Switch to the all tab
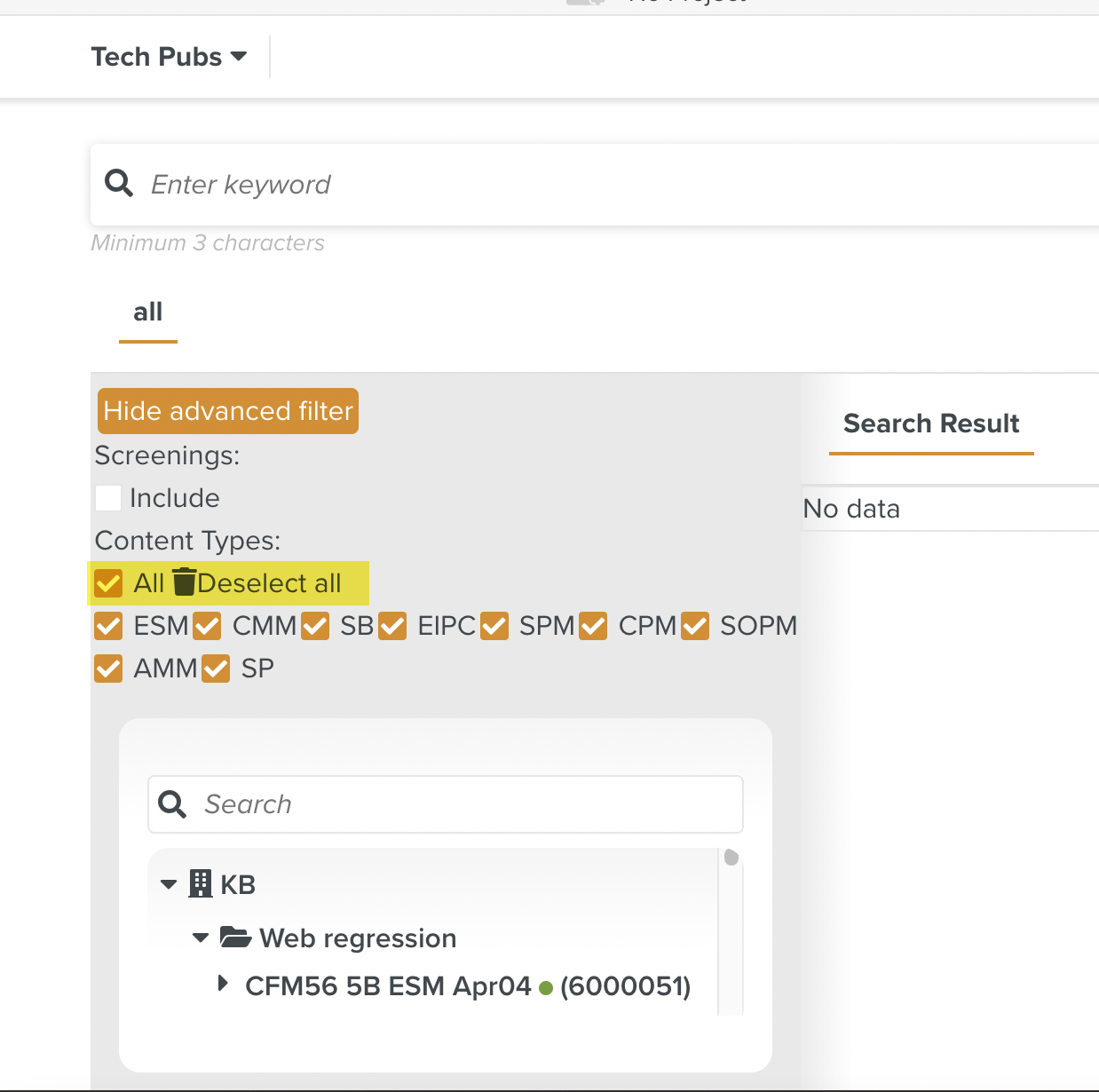Viewport: 1099px width, 1092px height. (x=147, y=313)
